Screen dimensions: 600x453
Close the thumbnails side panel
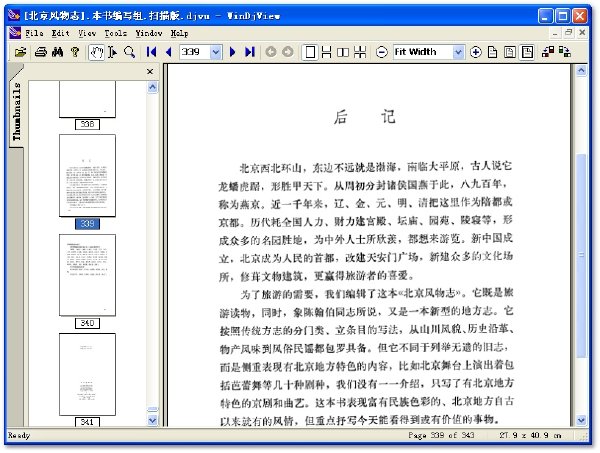click(x=150, y=72)
